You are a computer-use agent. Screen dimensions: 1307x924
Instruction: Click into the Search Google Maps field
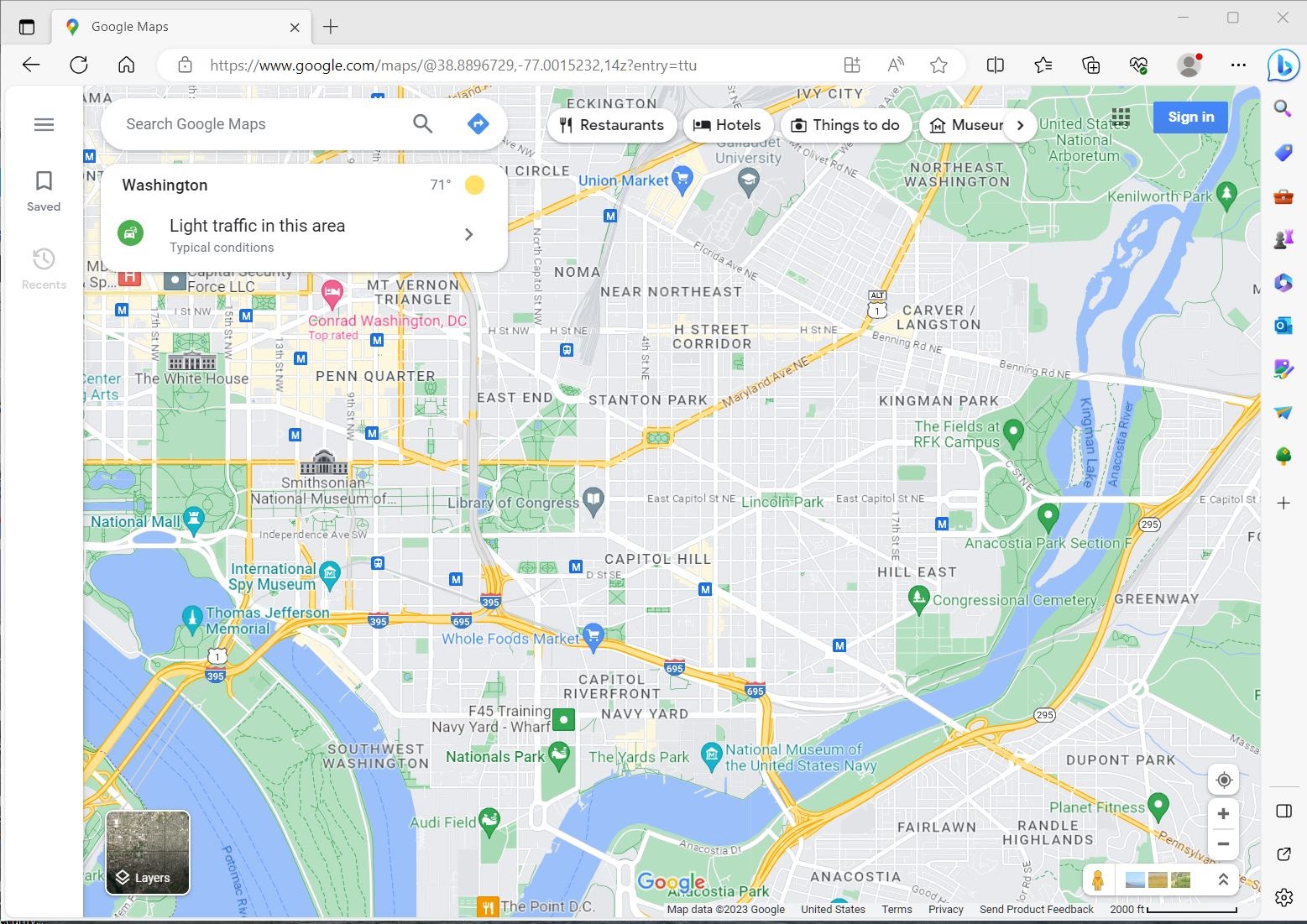tap(260, 124)
